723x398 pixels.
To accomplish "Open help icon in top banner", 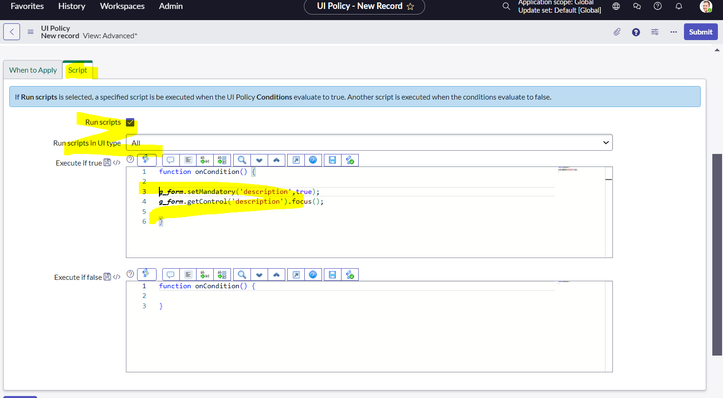I will tap(658, 6).
